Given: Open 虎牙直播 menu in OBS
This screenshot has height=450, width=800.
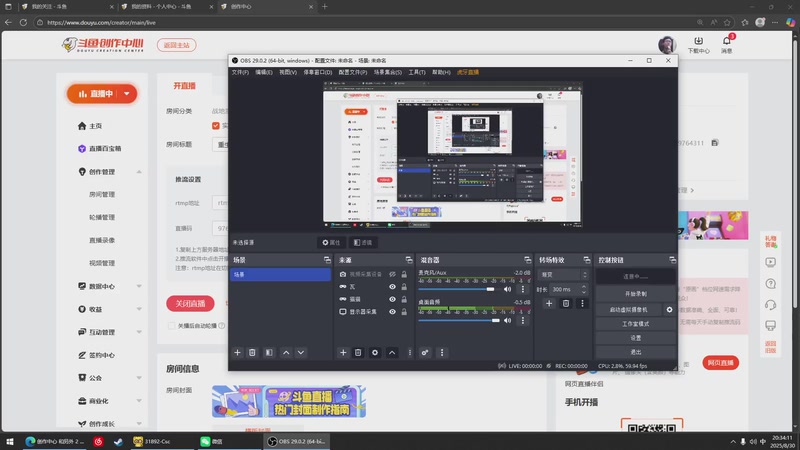Looking at the screenshot, I should coord(468,72).
